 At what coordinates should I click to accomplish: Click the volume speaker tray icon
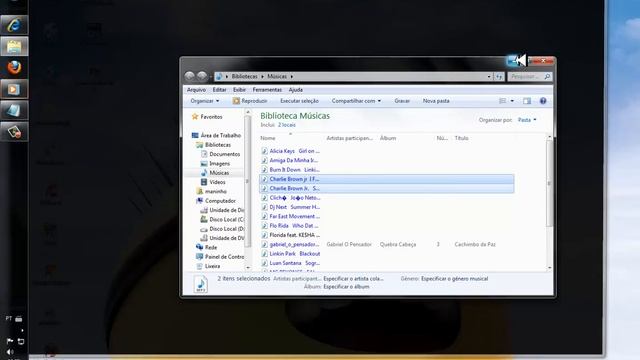click(x=10, y=352)
